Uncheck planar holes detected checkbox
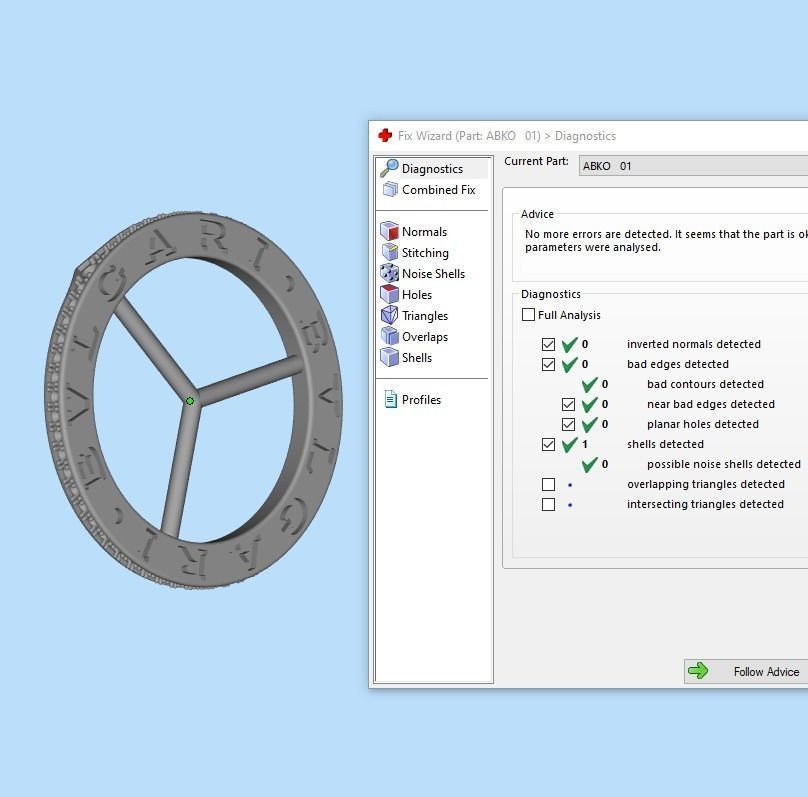 (568, 425)
